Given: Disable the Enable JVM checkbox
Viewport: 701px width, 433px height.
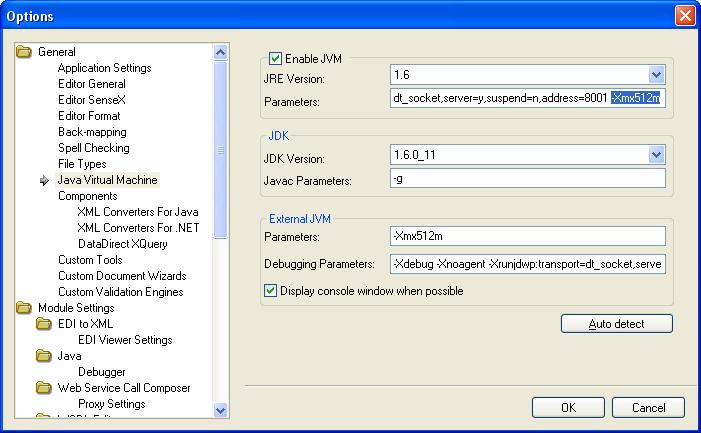Looking at the screenshot, I should pyautogui.click(x=275, y=59).
